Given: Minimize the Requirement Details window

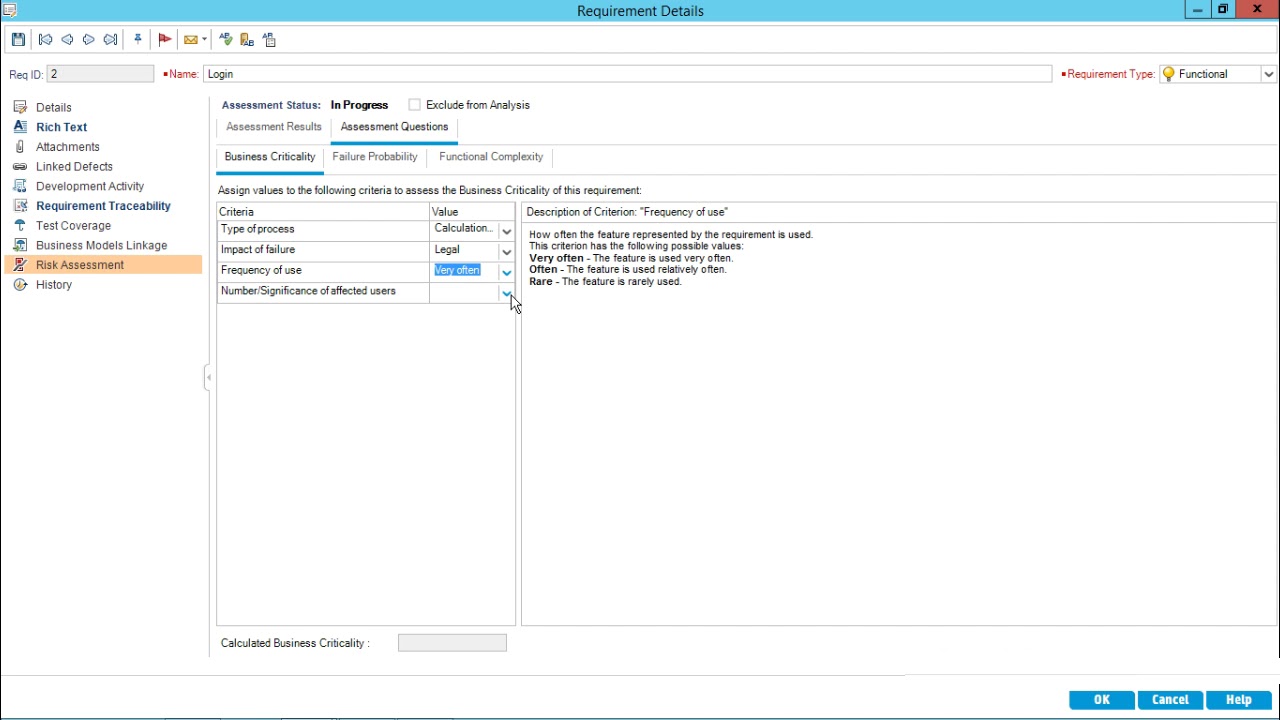Looking at the screenshot, I should click(1197, 10).
